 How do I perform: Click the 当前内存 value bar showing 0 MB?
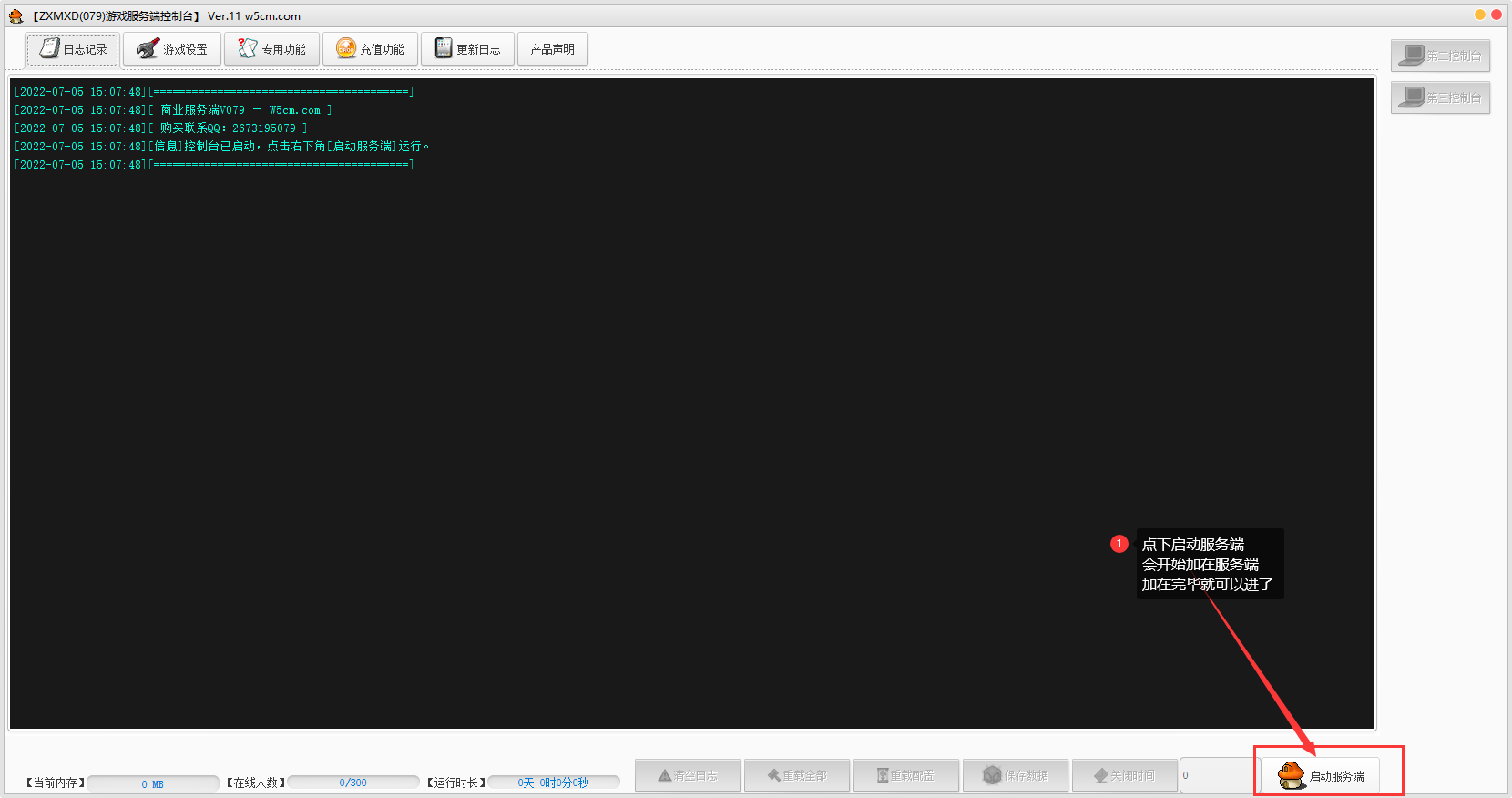tap(153, 783)
